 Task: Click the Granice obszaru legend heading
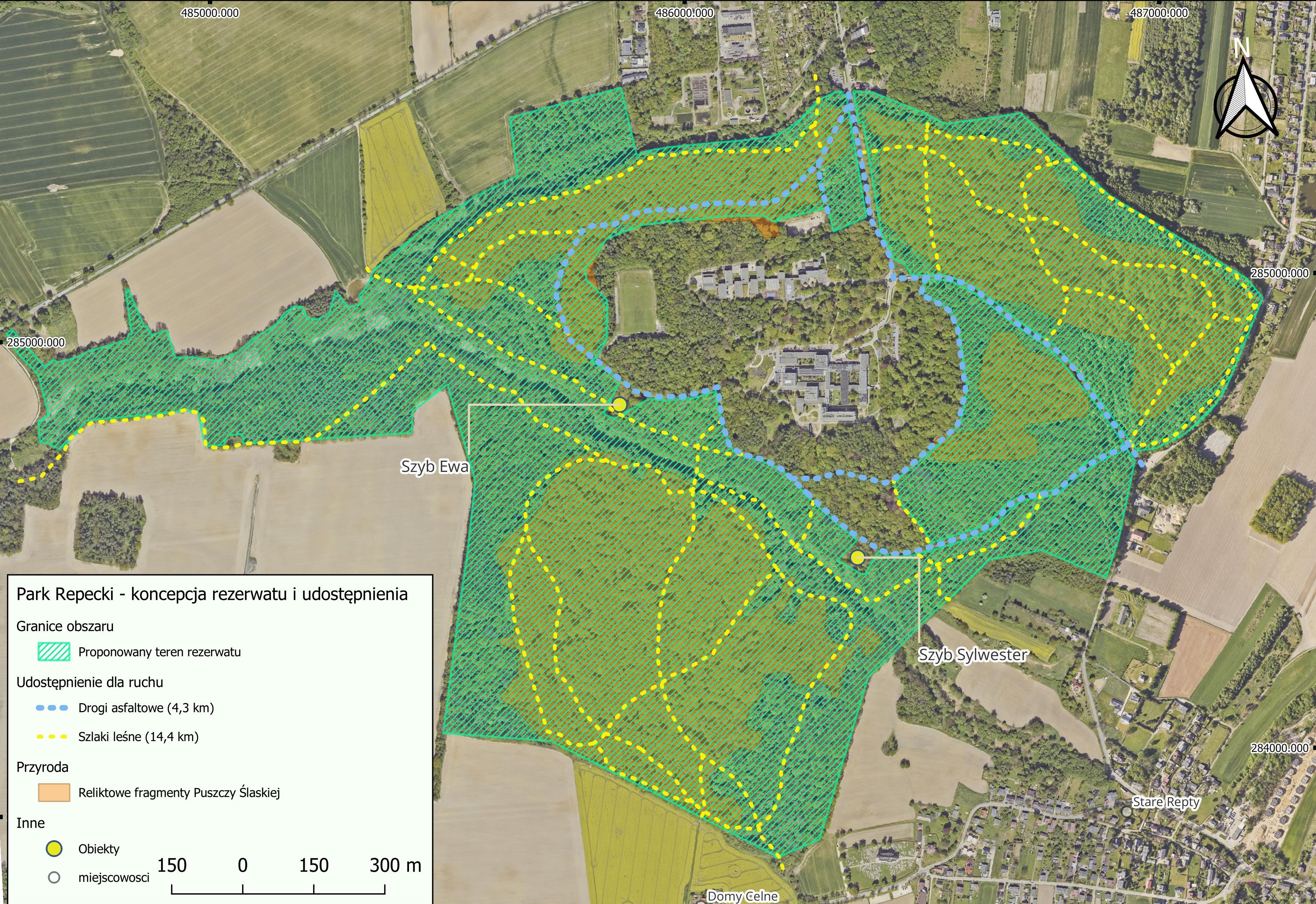tap(65, 627)
